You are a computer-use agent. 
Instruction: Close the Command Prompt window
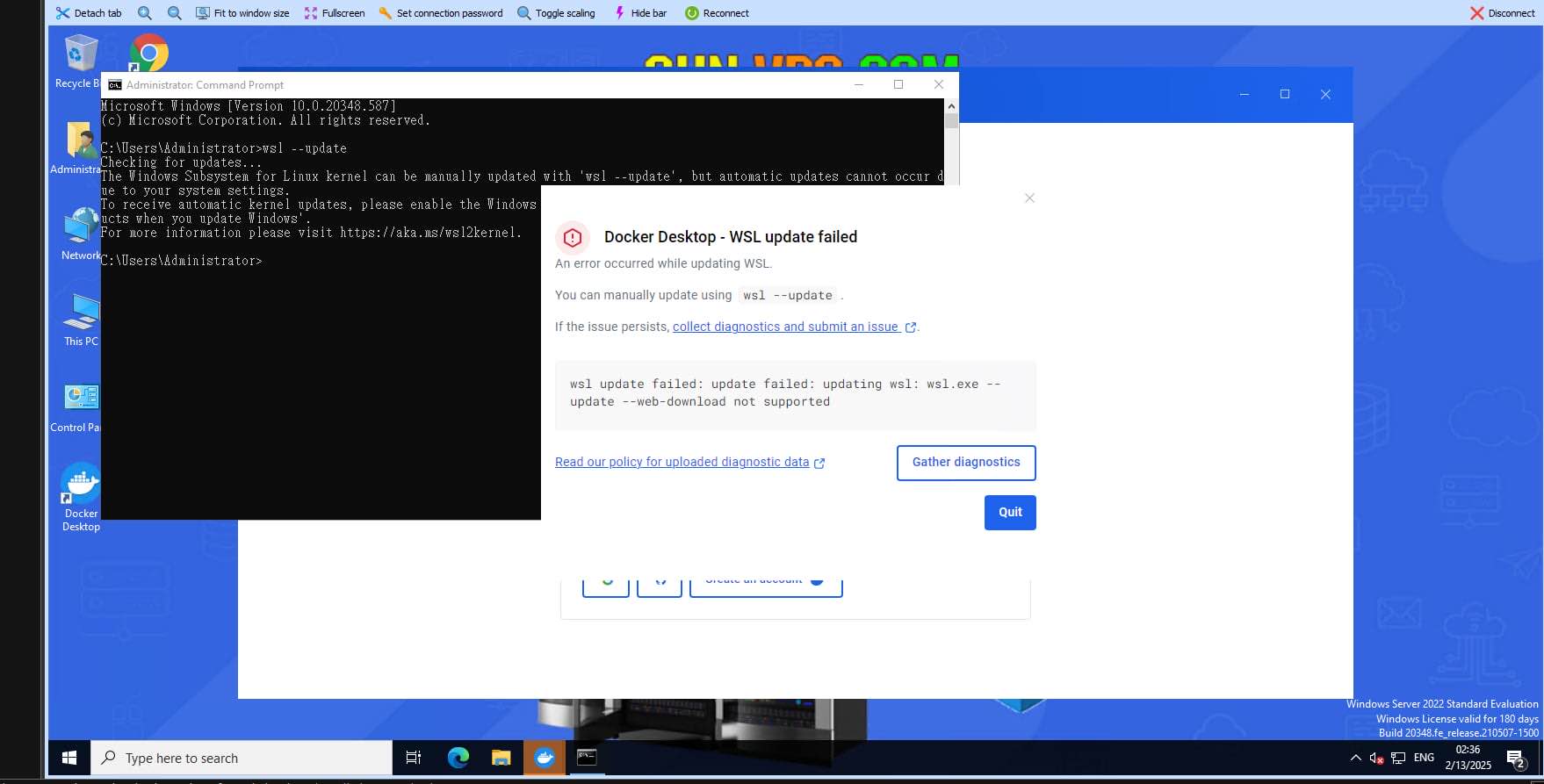[x=939, y=84]
